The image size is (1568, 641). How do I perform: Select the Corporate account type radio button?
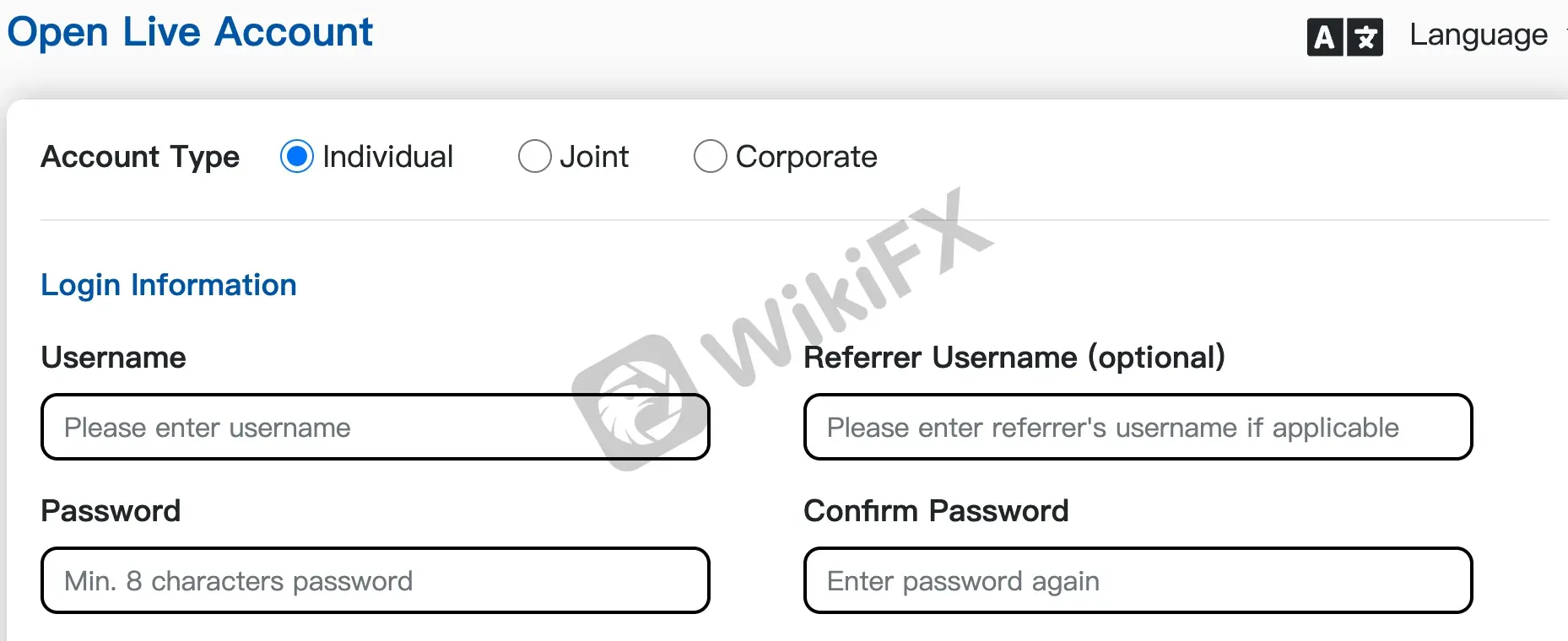[x=711, y=156]
